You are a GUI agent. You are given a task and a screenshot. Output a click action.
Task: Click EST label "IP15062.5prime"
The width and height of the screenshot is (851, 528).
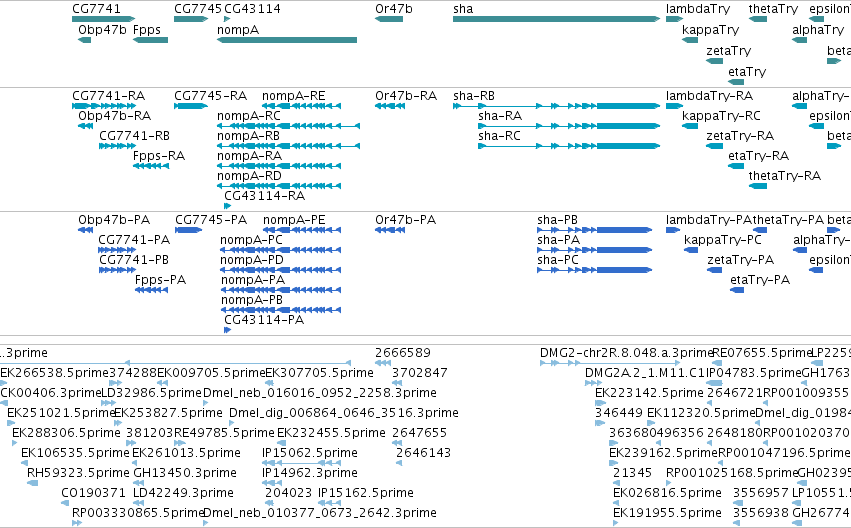click(310, 453)
